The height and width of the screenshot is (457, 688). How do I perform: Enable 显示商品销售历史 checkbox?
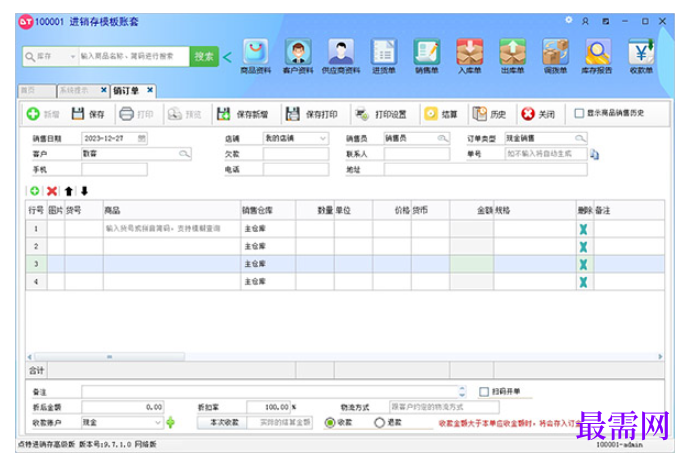point(579,113)
